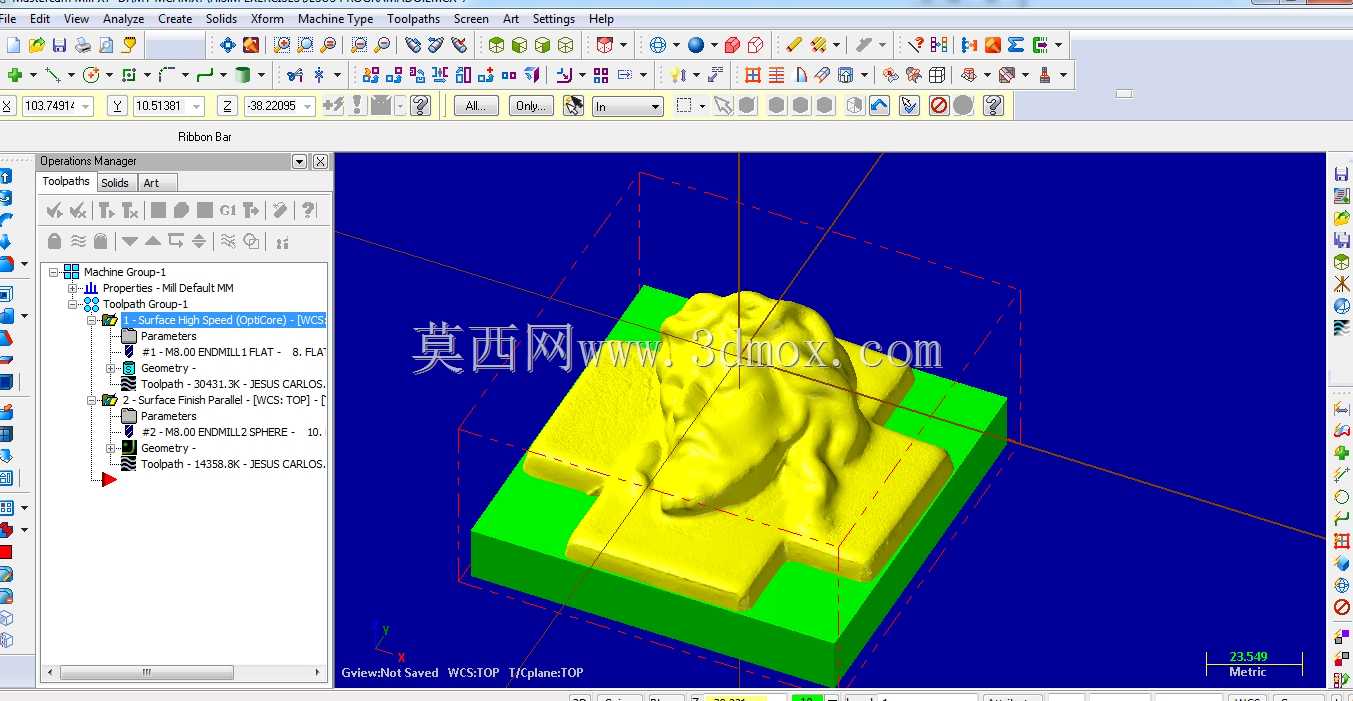Open Operations Manager panel dropdown arrow

[x=299, y=161]
